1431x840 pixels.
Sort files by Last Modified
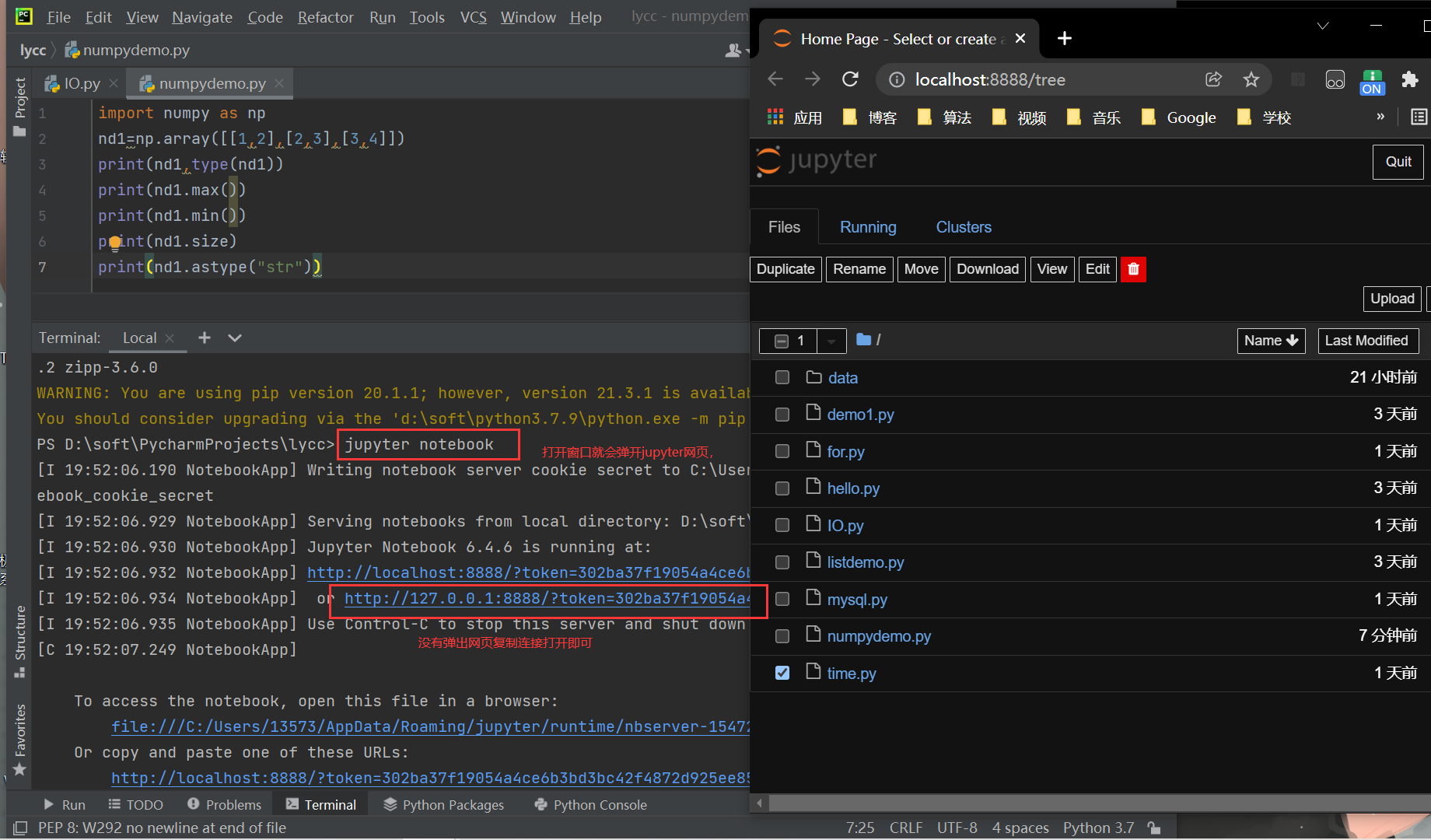1366,341
